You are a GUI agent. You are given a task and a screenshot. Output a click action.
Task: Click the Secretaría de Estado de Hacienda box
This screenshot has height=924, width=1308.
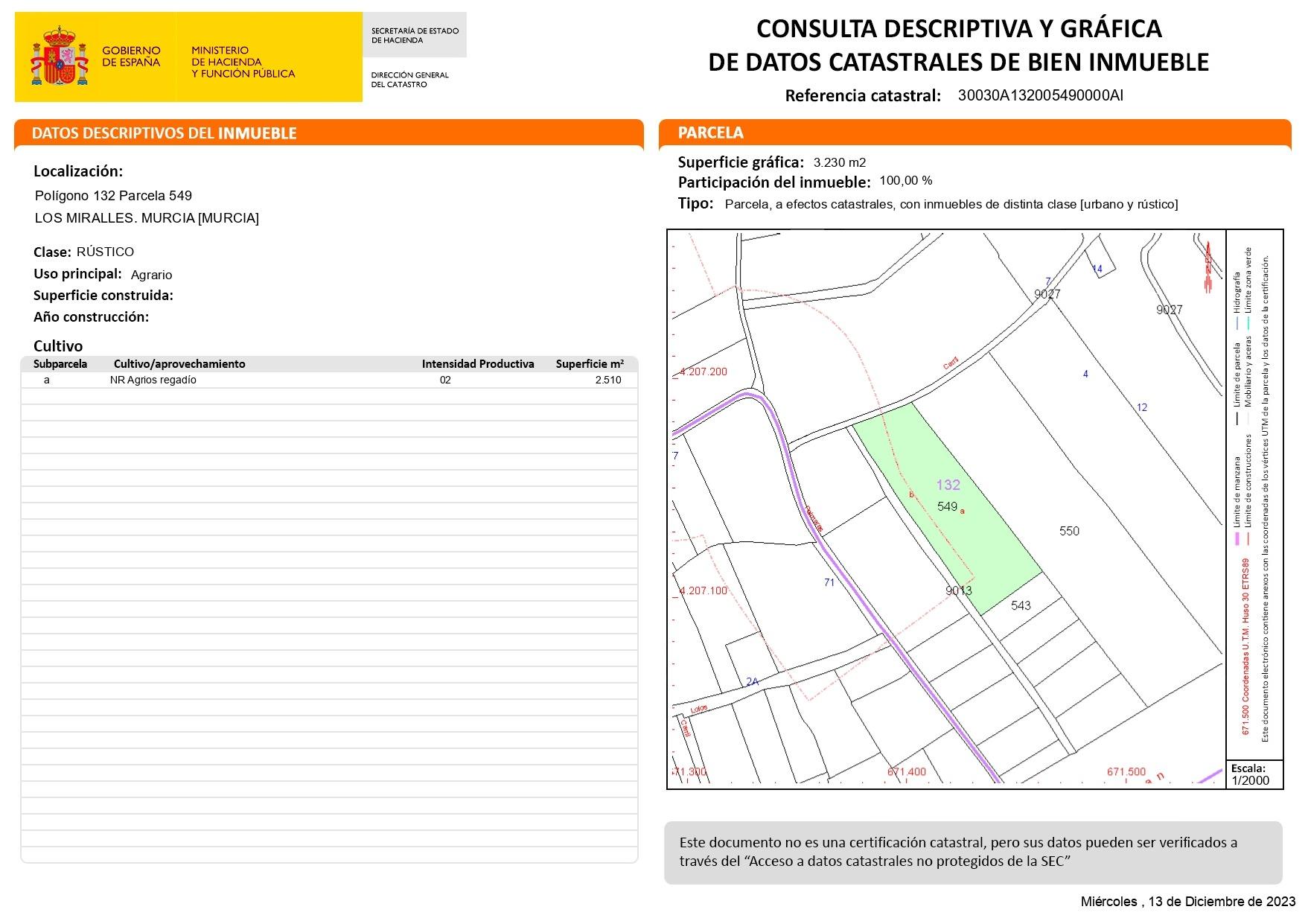415,35
